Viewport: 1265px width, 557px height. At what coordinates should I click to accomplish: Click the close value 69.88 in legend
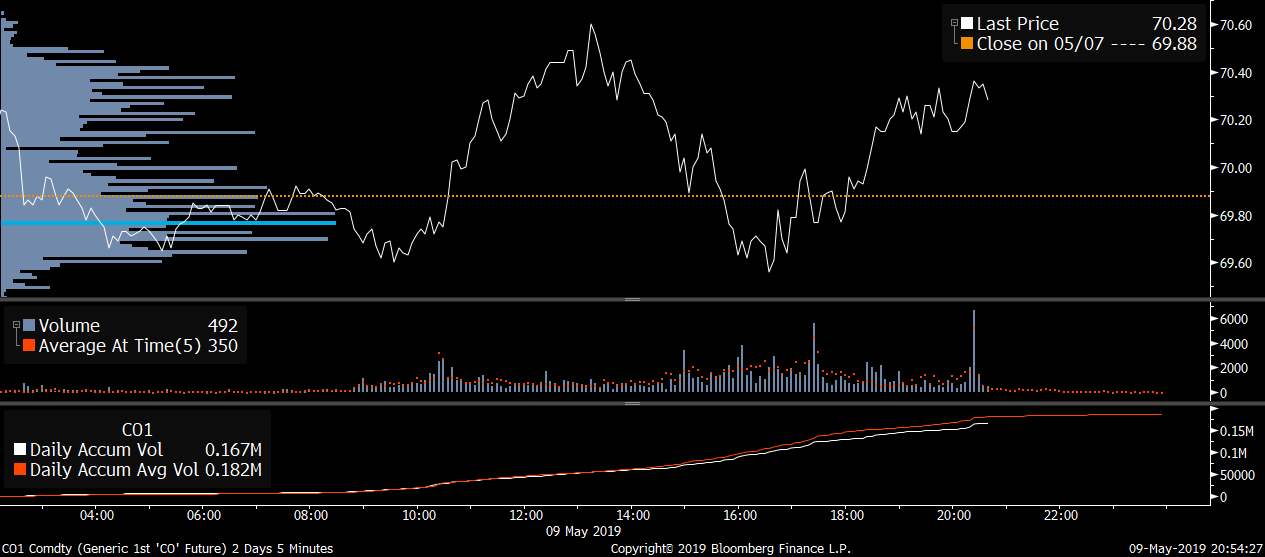coord(1175,44)
